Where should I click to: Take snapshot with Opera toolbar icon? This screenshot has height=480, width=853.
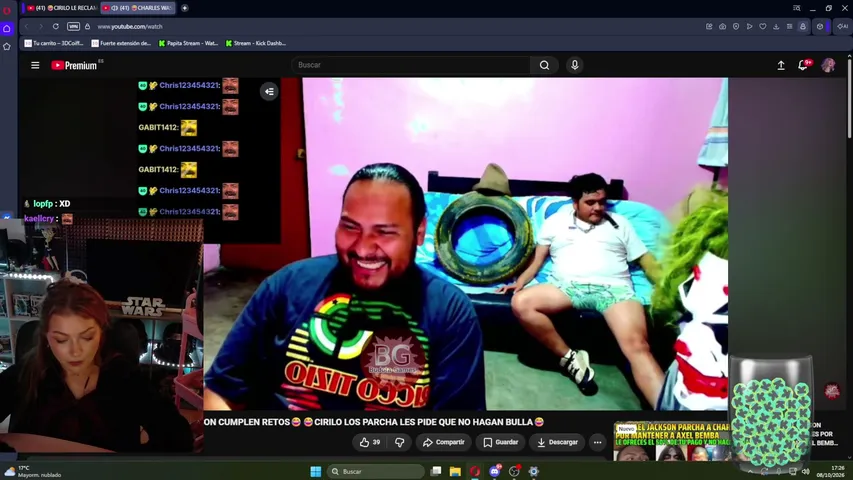click(x=722, y=26)
